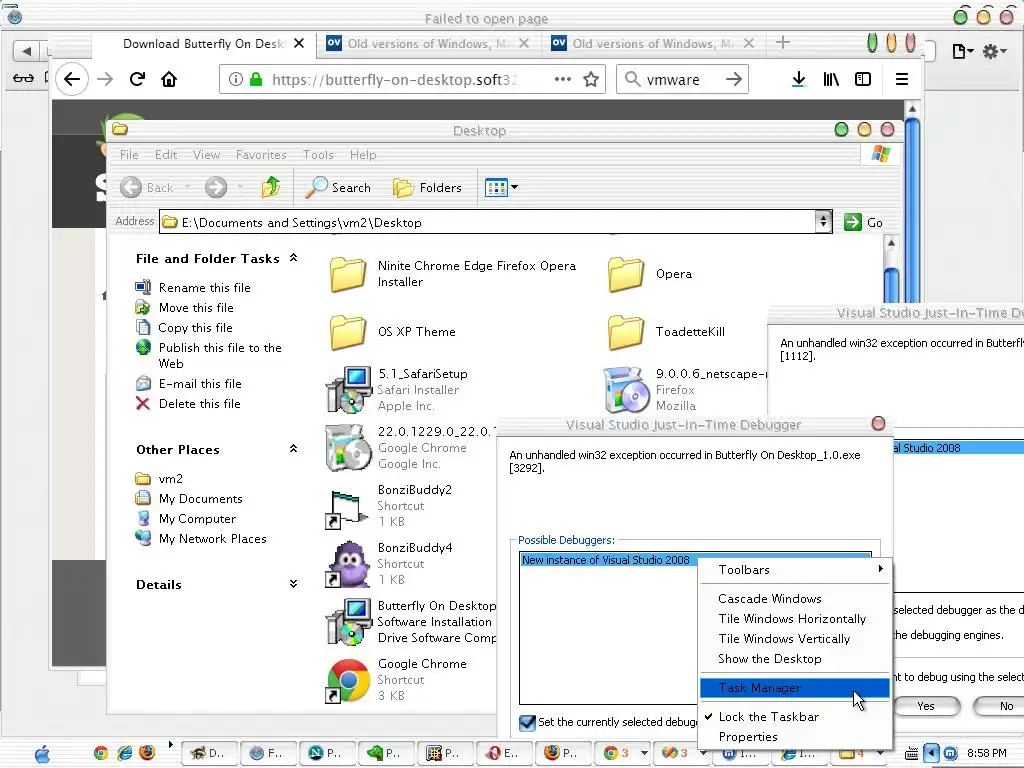Select ToadetteKill folder
Image resolution: width=1024 pixels, height=768 pixels.
point(626,332)
